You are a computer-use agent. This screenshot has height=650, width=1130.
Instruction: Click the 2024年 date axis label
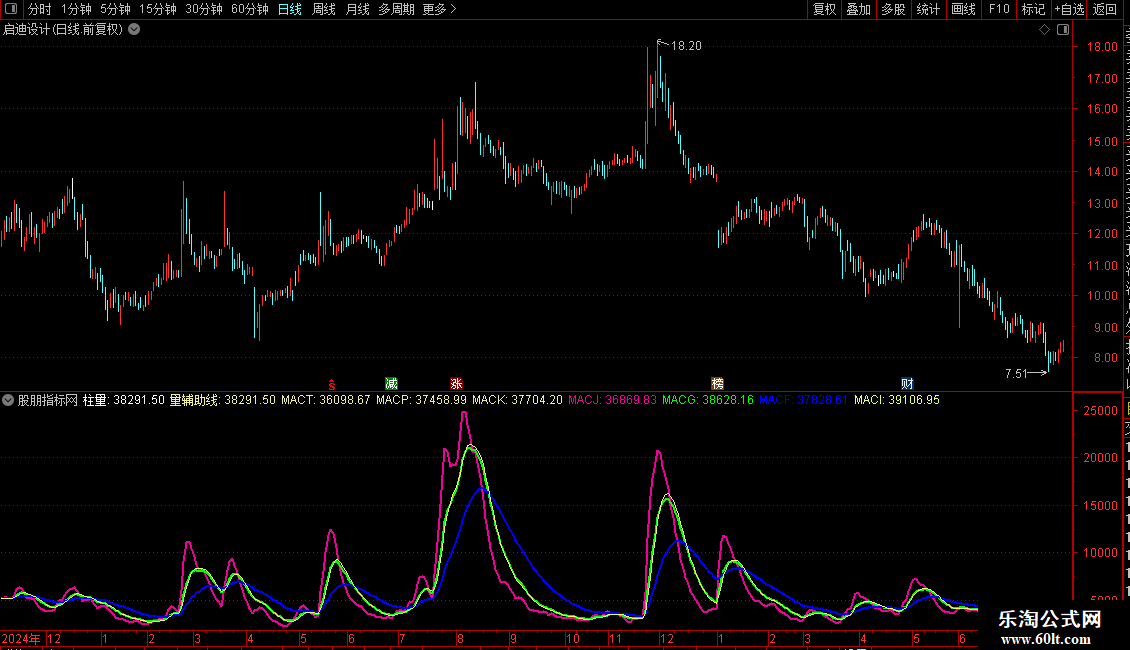(x=21, y=638)
